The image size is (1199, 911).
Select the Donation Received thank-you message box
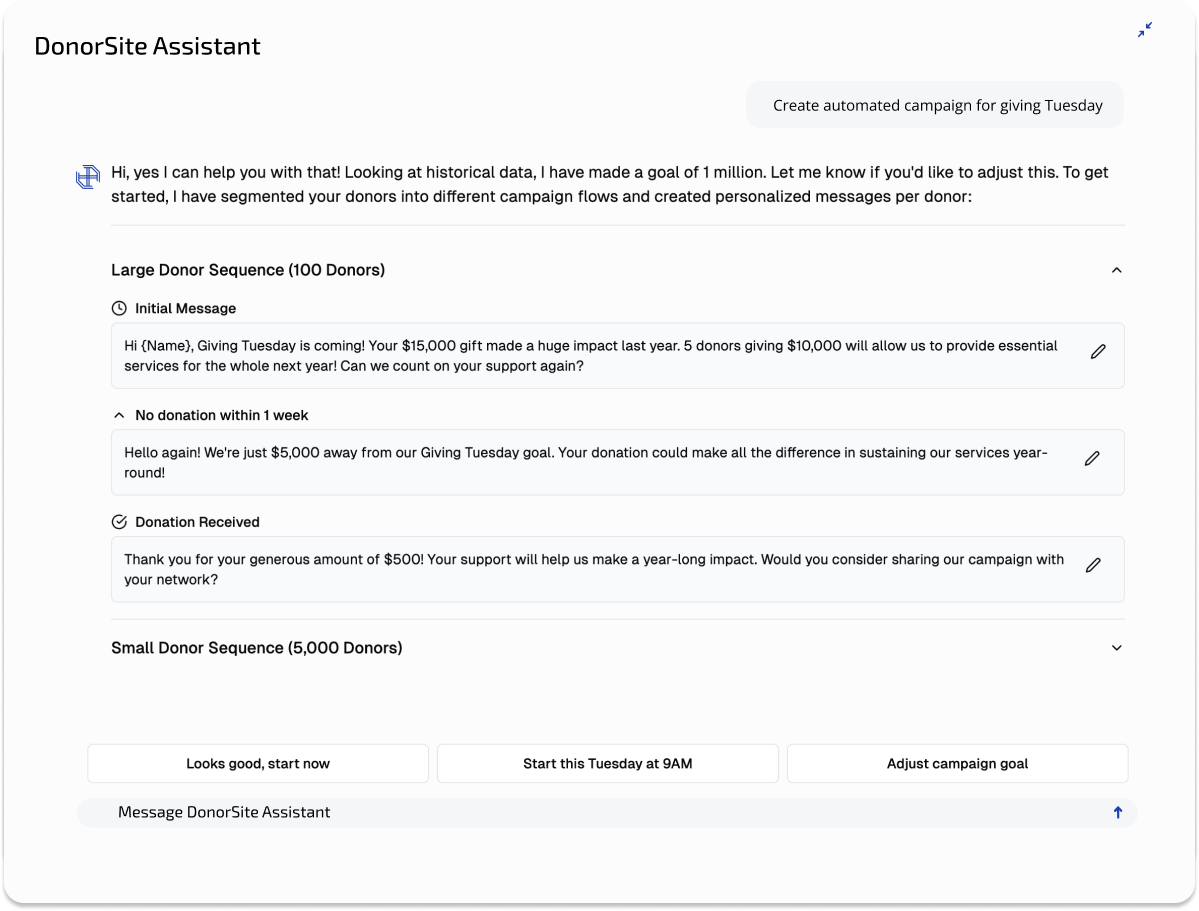tap(618, 569)
